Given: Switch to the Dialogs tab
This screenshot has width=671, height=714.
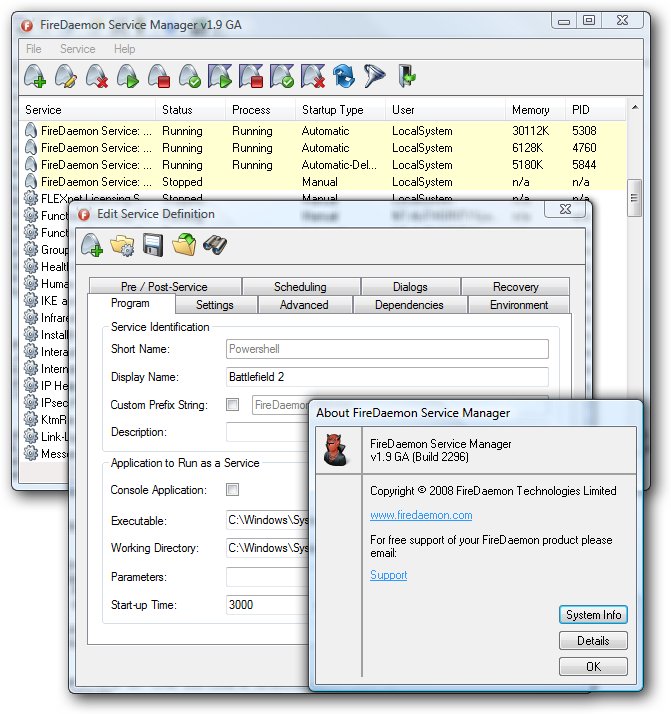Looking at the screenshot, I should pos(410,286).
